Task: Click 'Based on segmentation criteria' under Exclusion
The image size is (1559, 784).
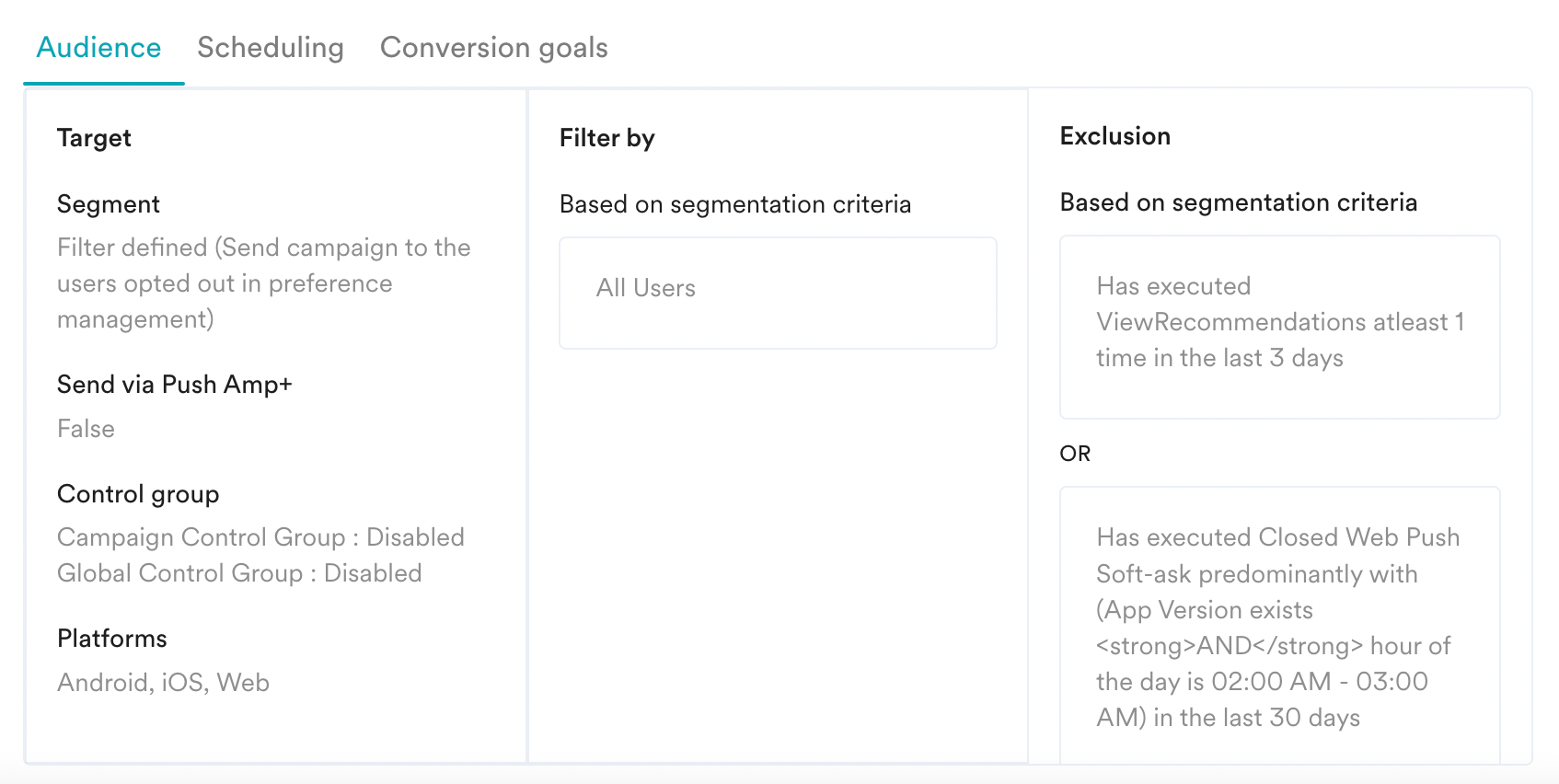Action: [x=1238, y=202]
